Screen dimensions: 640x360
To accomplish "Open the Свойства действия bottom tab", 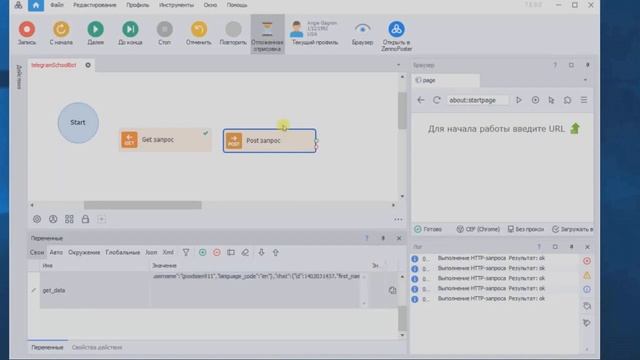I will tap(97, 347).
